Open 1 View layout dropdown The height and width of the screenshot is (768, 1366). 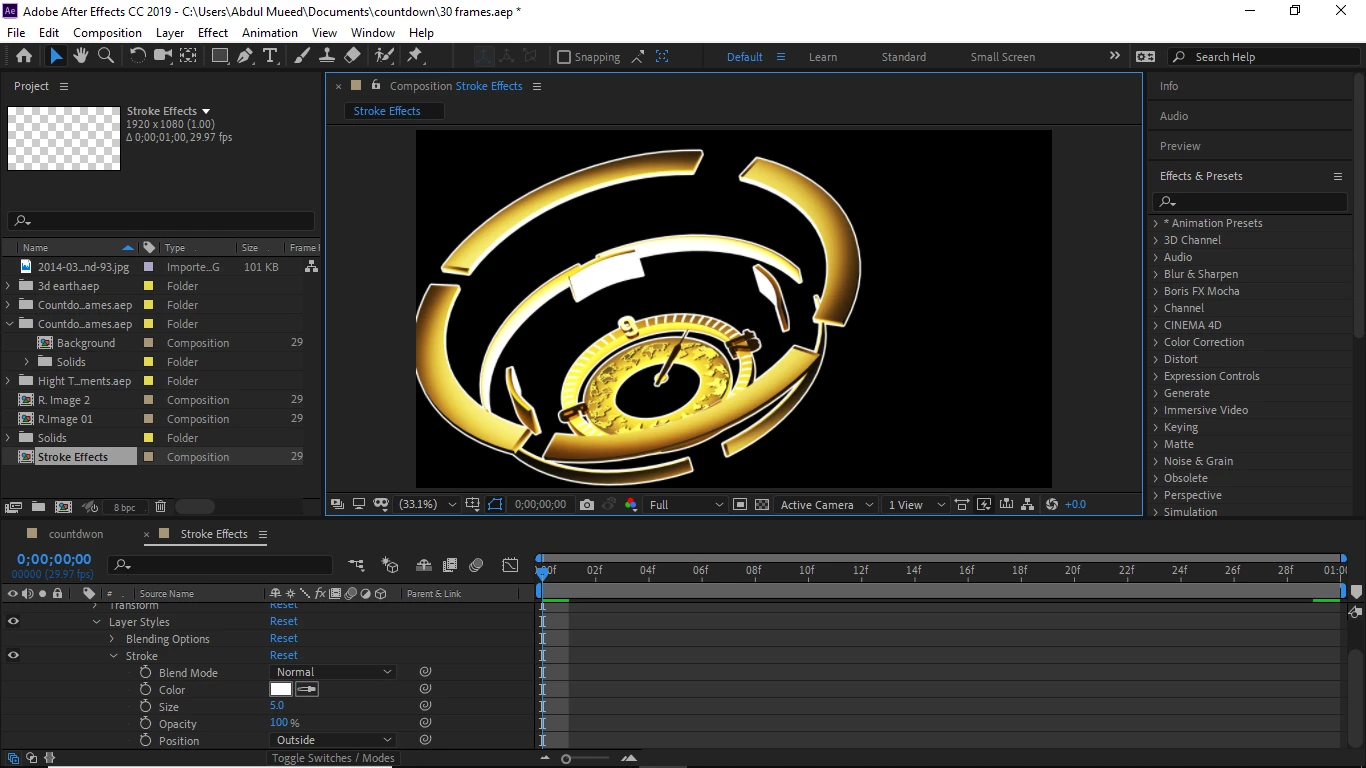915,505
